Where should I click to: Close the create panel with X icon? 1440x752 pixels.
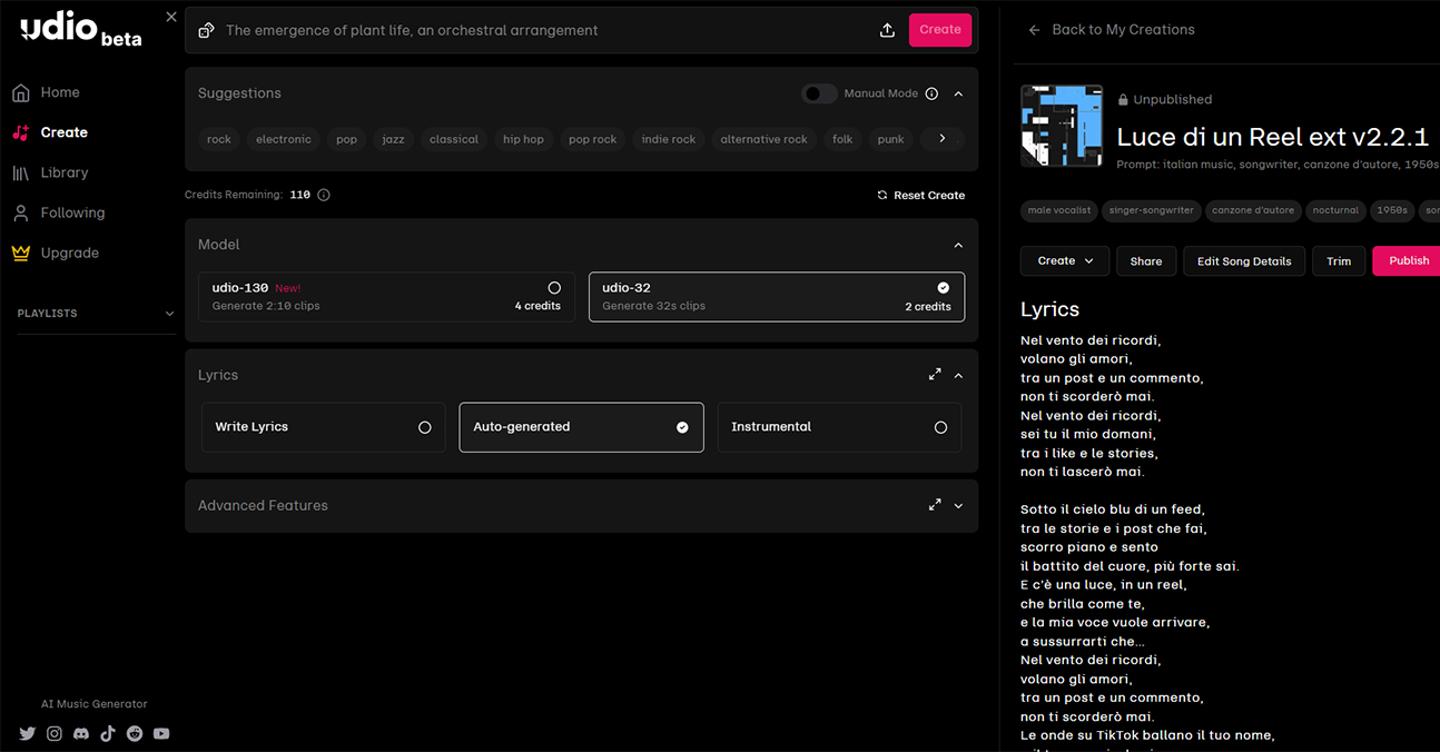click(171, 17)
